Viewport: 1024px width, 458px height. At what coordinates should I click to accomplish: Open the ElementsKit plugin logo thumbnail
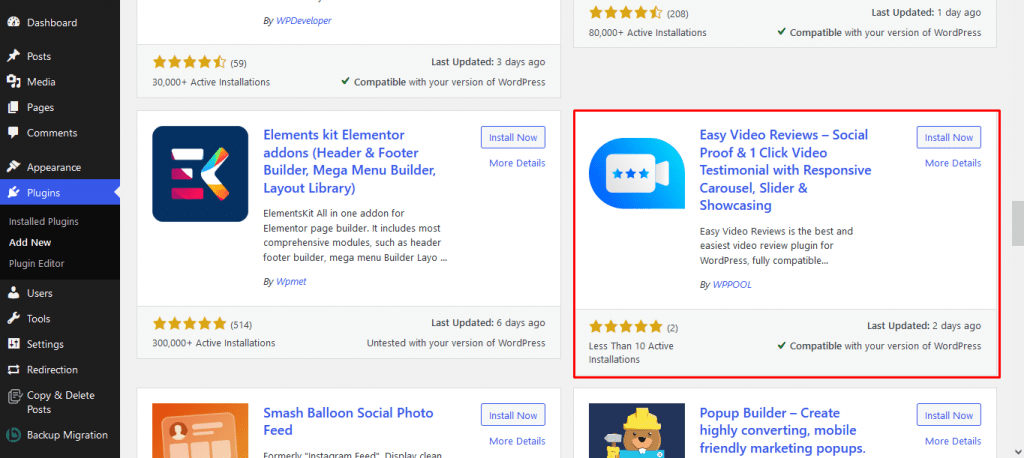point(200,174)
